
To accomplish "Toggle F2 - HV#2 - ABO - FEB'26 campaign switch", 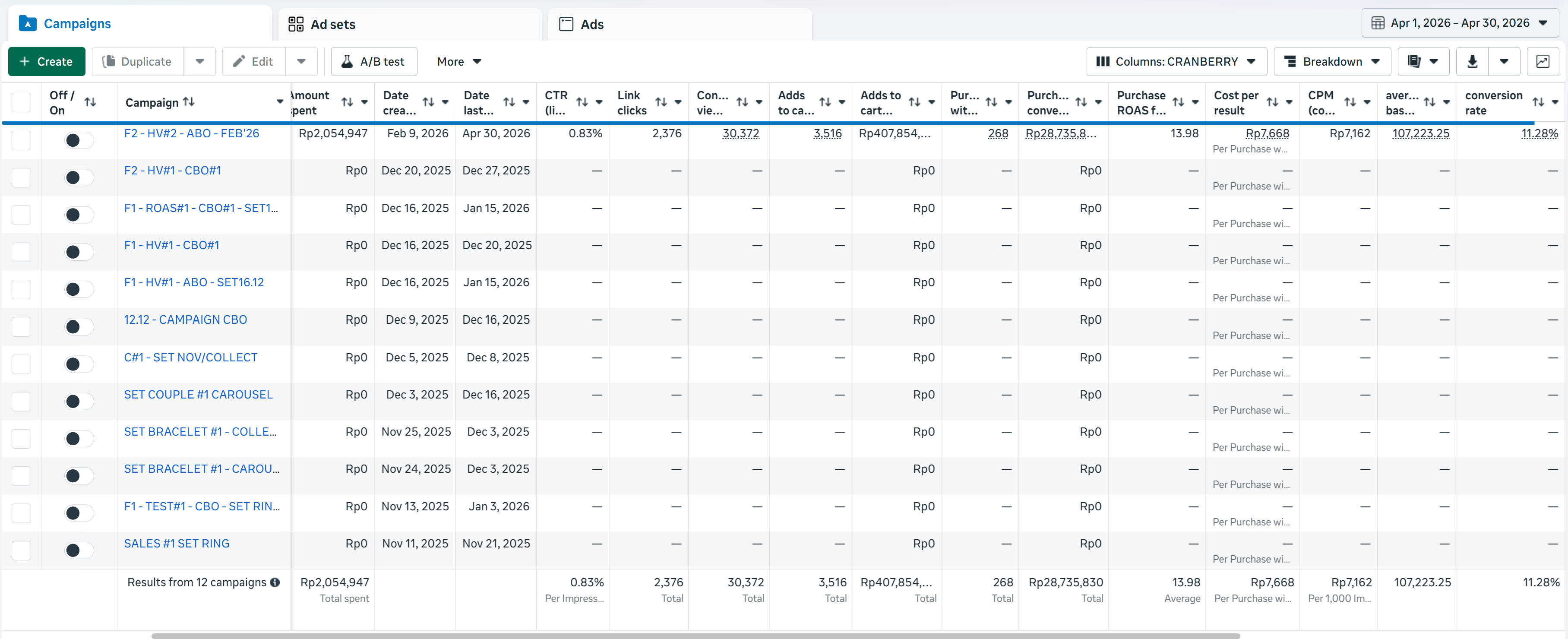I will [x=79, y=141].
